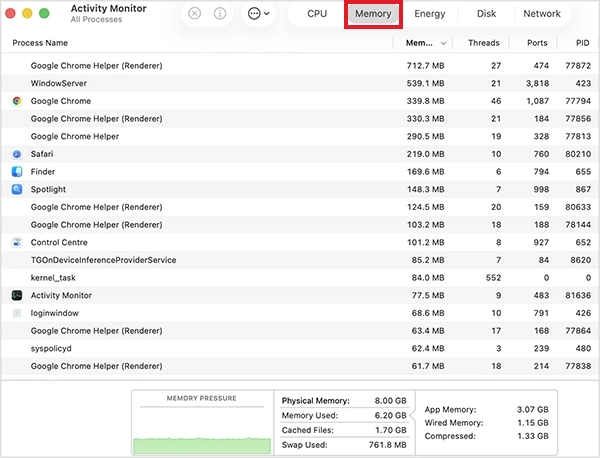
Task: Select Google Chrome Helper (Renderer) 712.7 MB row
Action: pos(300,66)
